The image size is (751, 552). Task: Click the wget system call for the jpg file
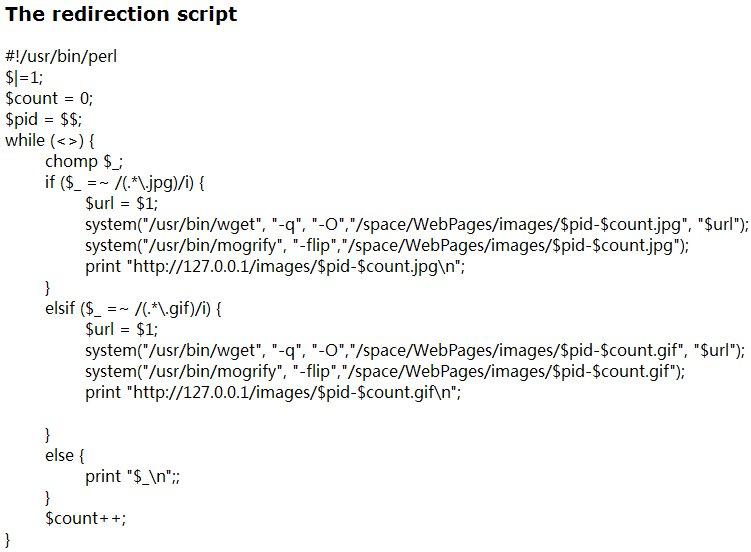pos(416,225)
